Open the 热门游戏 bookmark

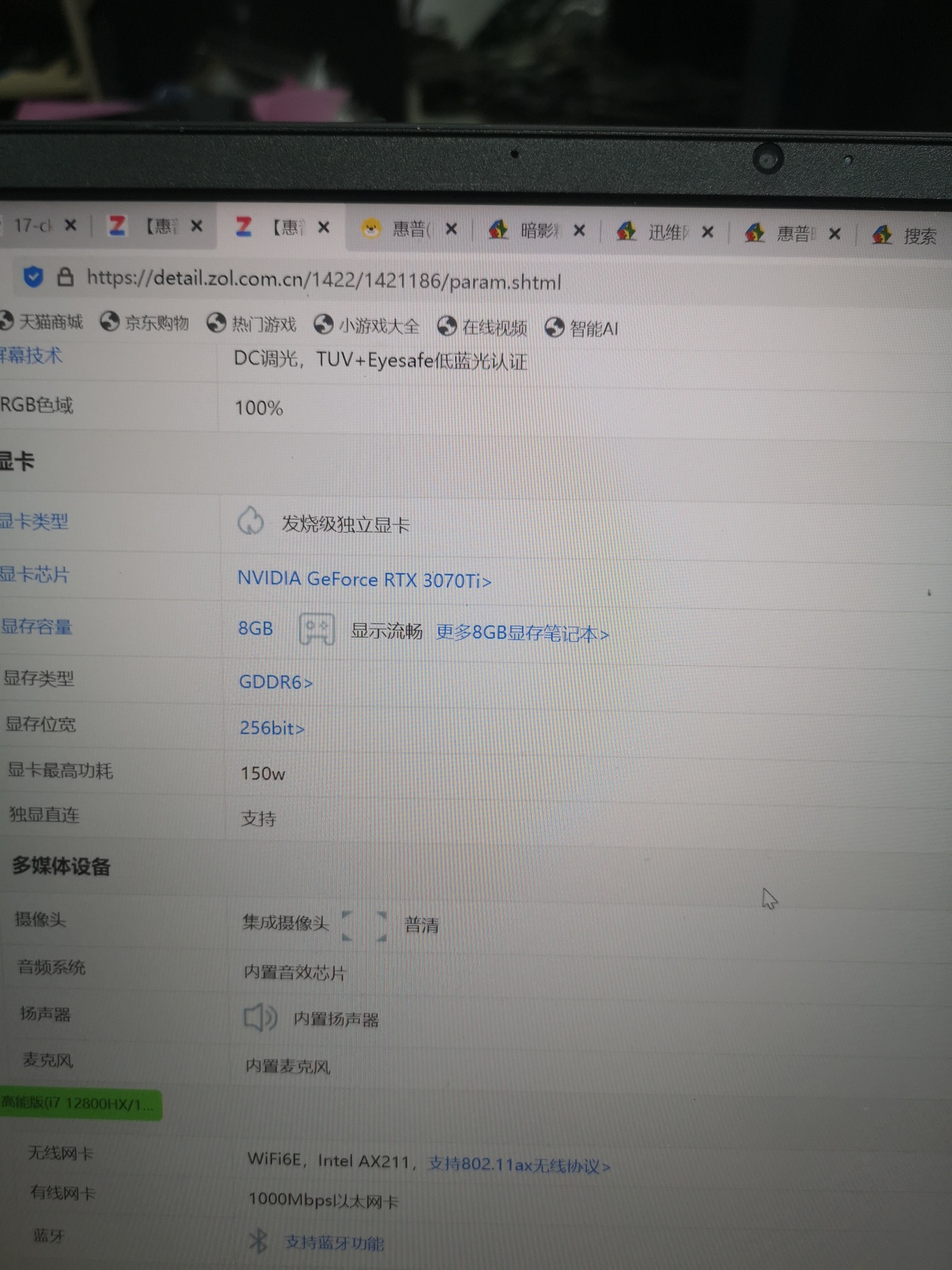coord(253,324)
